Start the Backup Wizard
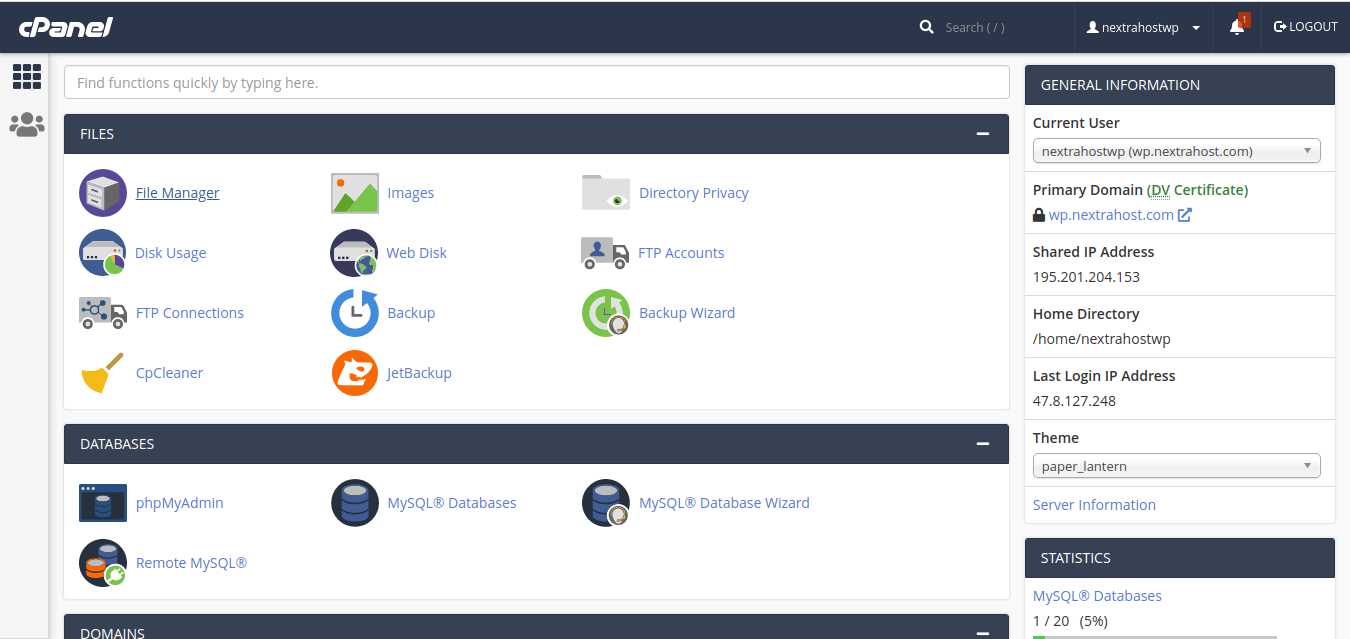 pyautogui.click(x=686, y=312)
